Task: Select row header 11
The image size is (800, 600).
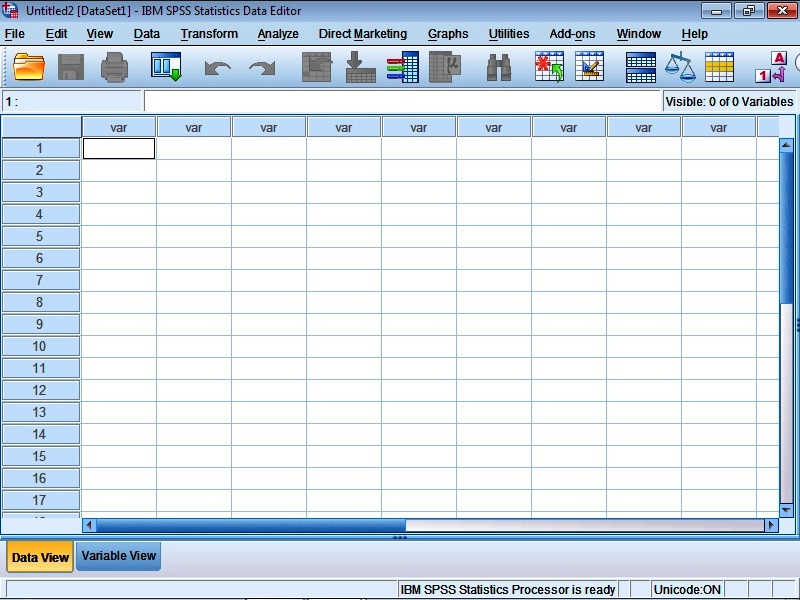Action: tap(41, 368)
